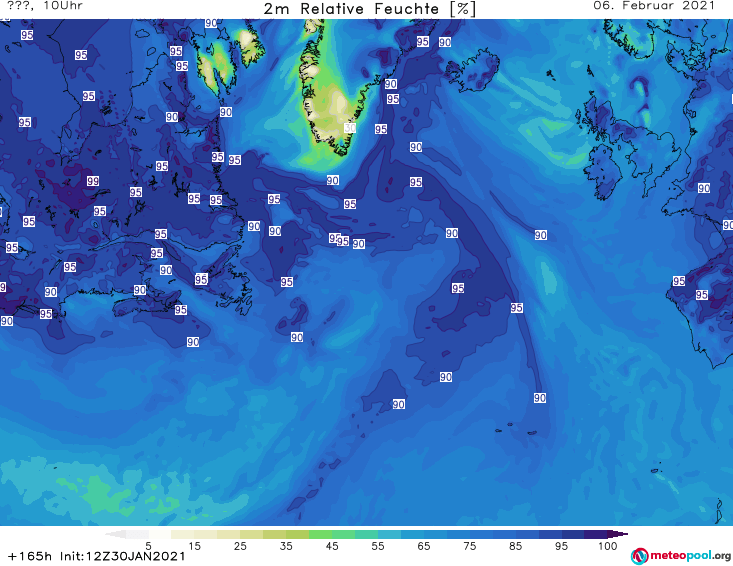Click legend value '55'
The image size is (733, 566).
378,546
